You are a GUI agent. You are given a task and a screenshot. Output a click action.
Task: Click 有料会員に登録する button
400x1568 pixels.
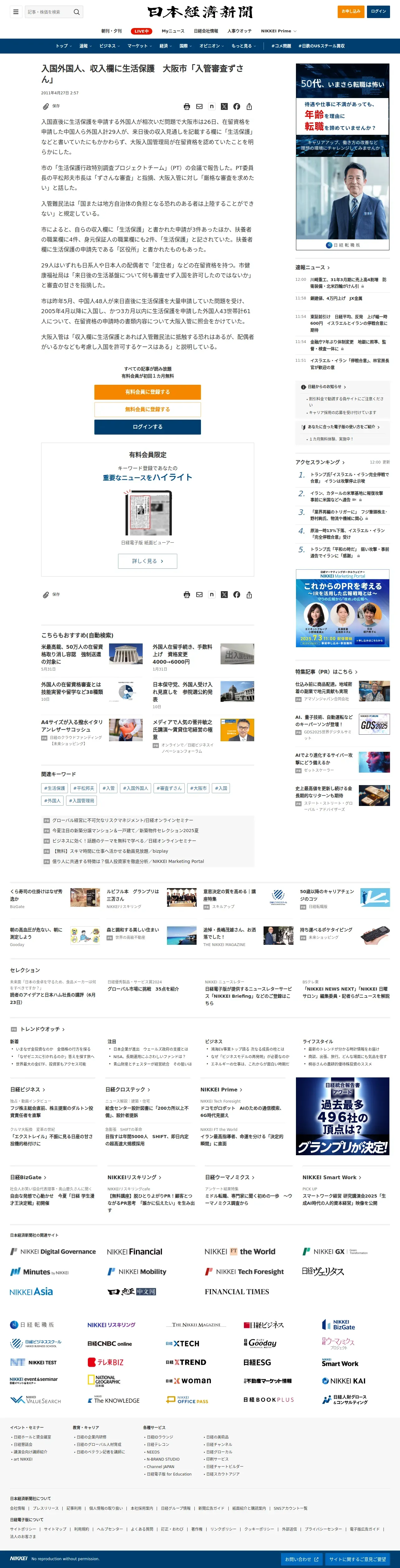(147, 392)
